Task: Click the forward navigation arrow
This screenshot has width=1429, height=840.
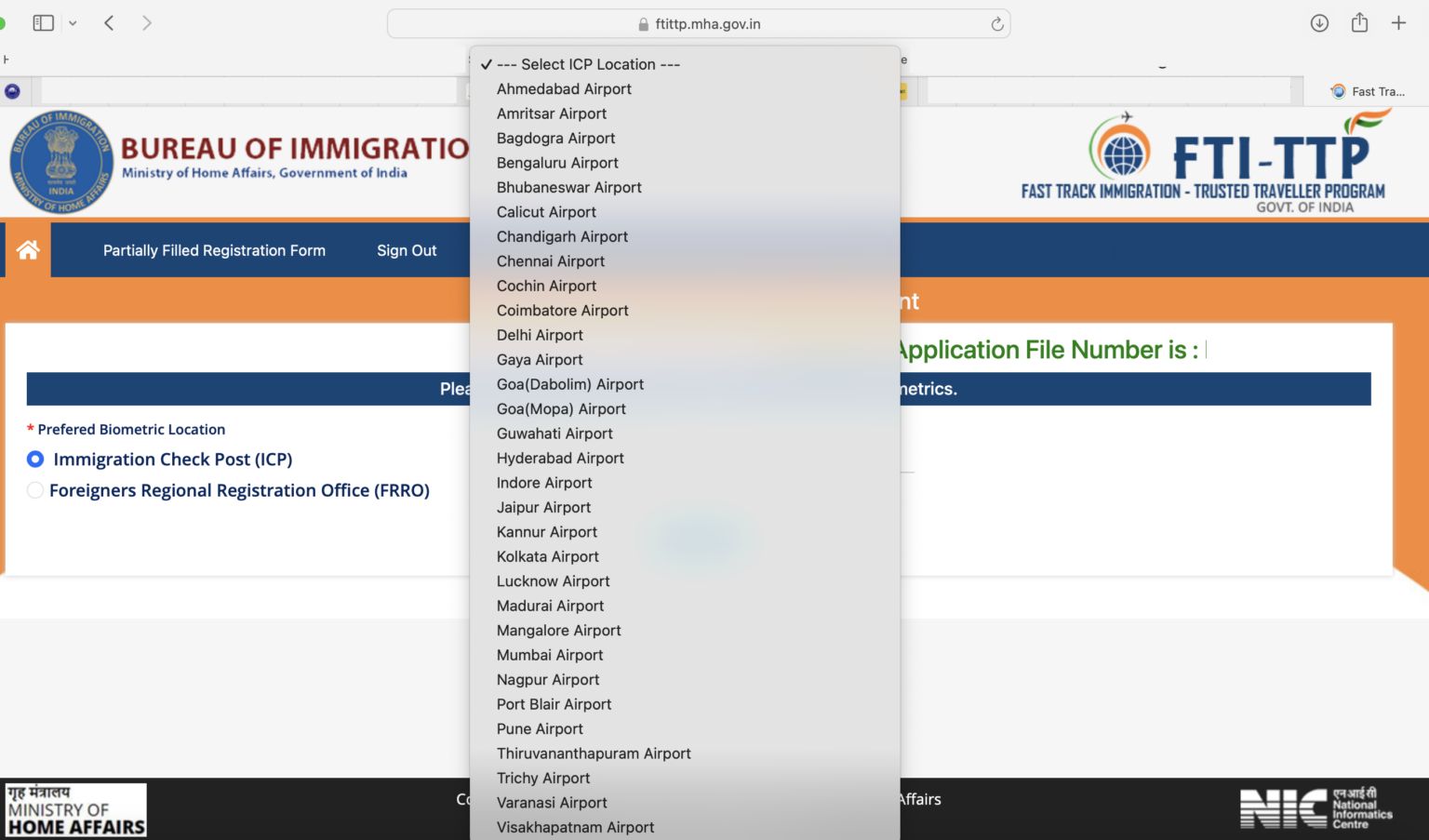Action: coord(147,22)
